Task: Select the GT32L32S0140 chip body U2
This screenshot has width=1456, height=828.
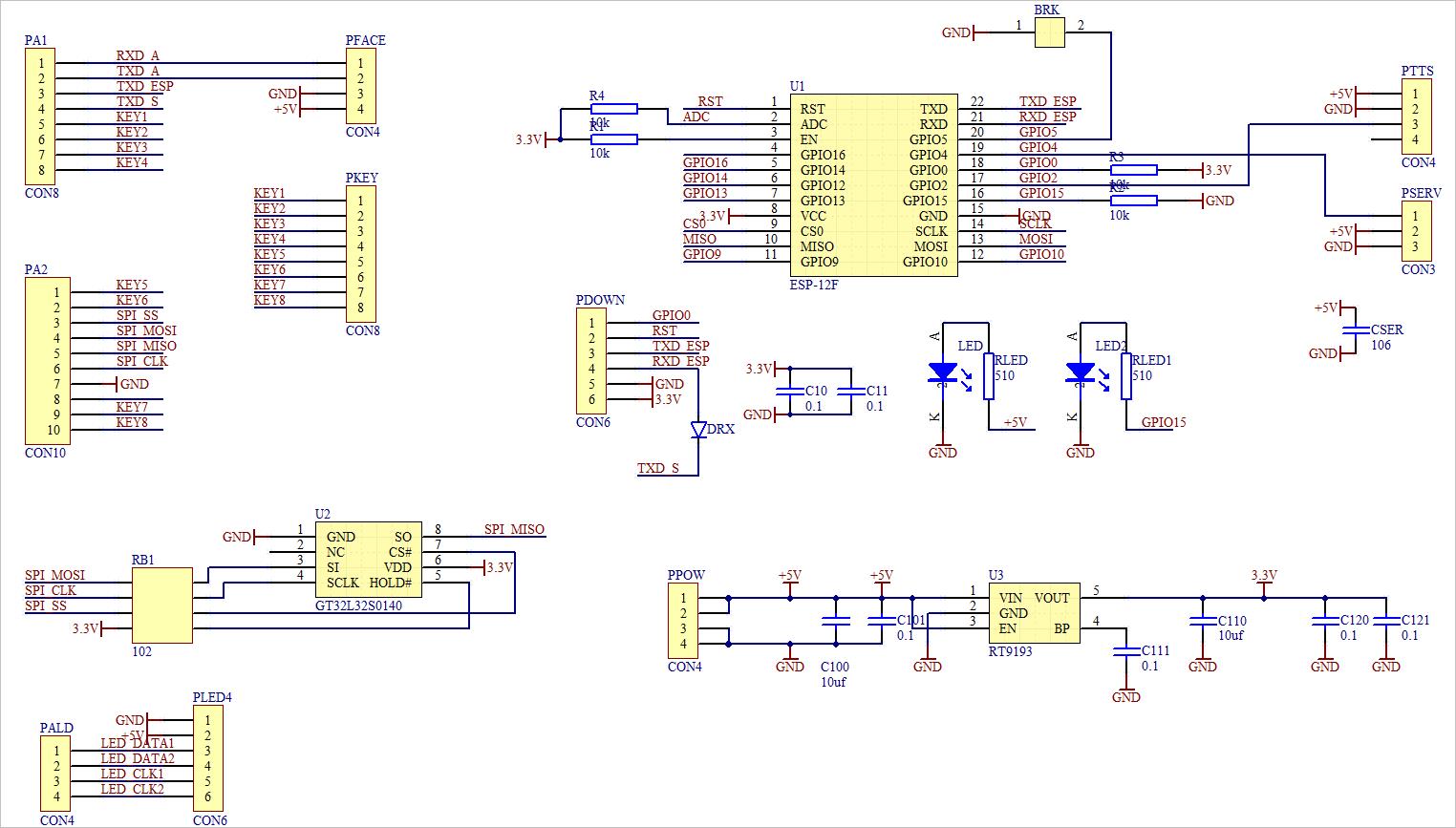Action: (x=369, y=560)
